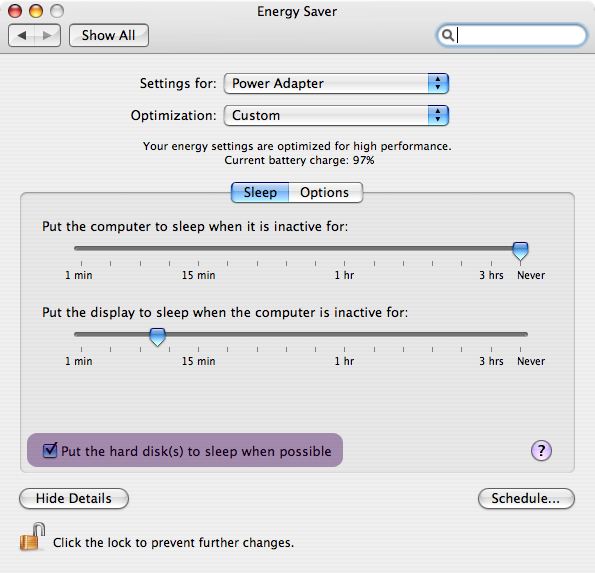The image size is (595, 573).
Task: Click the forward navigation arrow
Action: coord(47,36)
